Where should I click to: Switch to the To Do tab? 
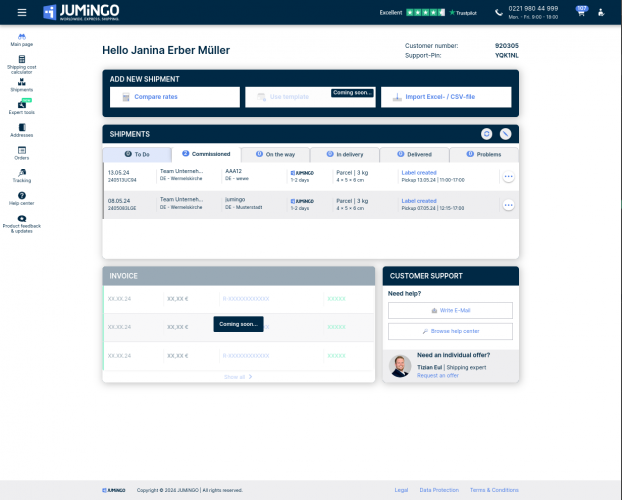[x=137, y=154]
